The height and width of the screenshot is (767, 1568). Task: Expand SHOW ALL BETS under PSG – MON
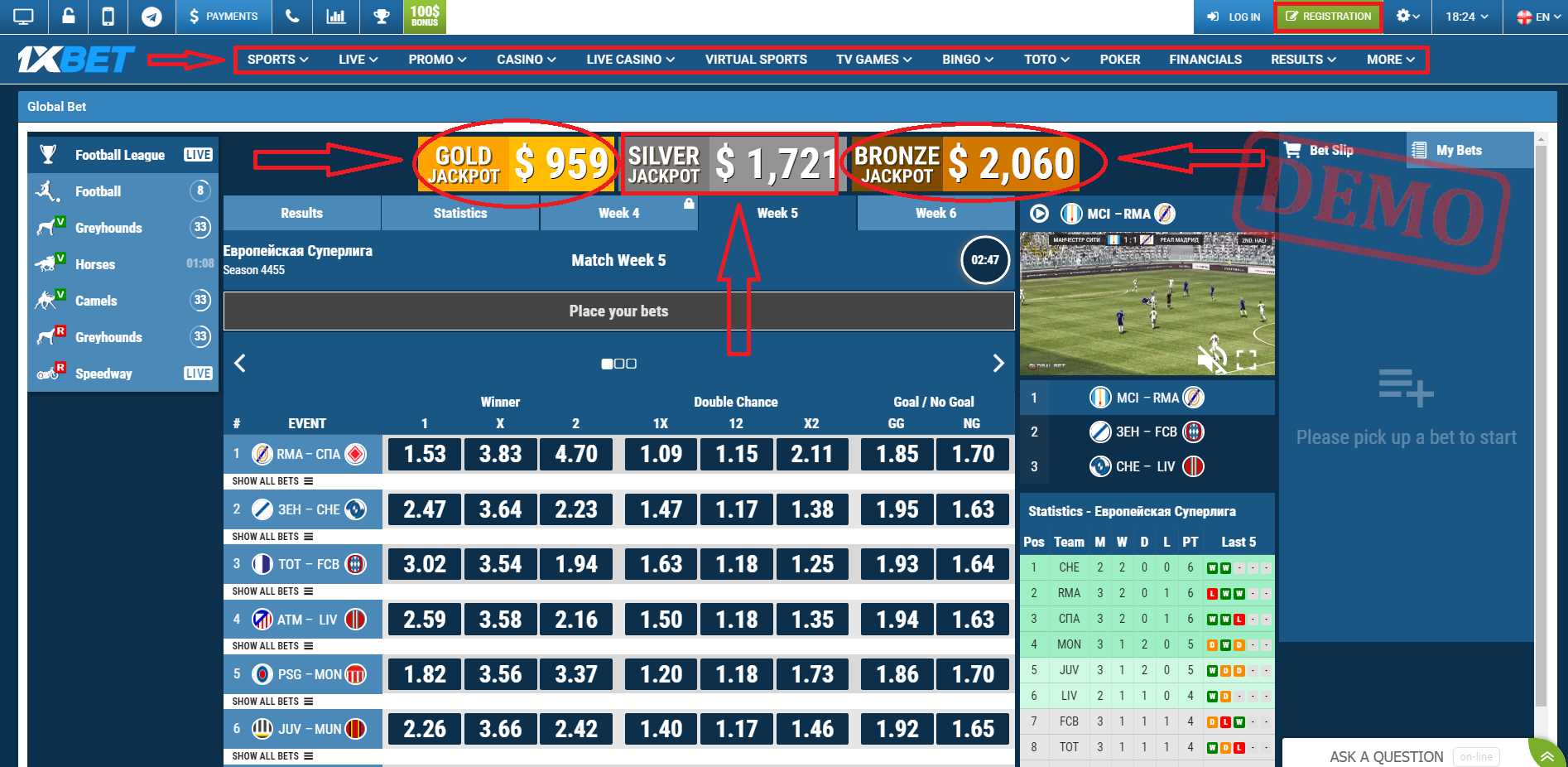click(272, 702)
